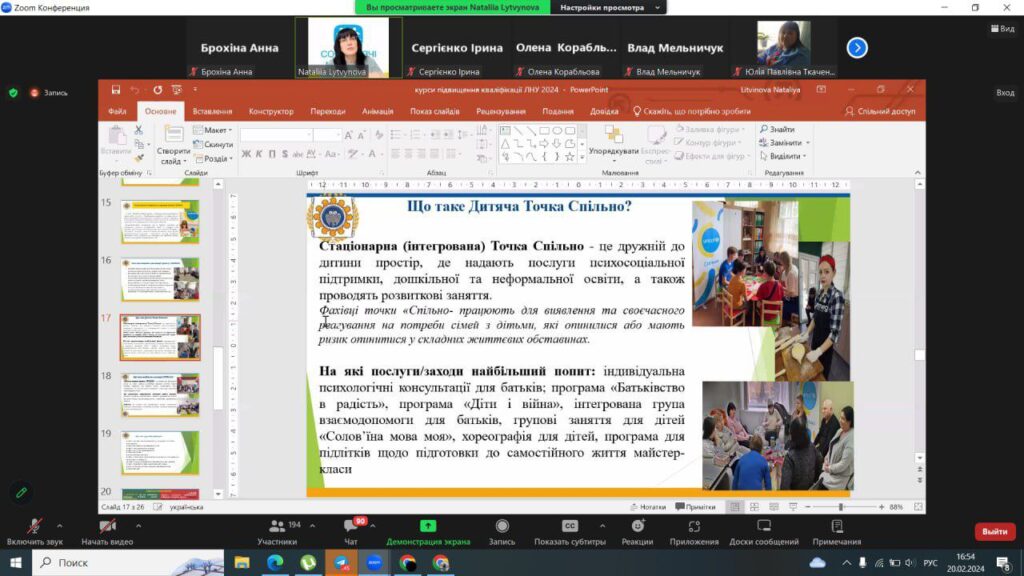Click the green Демонстрация экрана icon

[x=428, y=527]
